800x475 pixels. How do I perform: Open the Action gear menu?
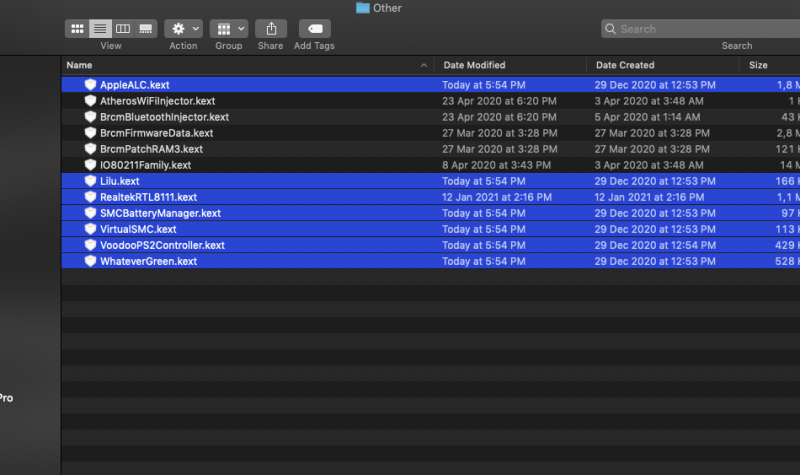[x=184, y=29]
